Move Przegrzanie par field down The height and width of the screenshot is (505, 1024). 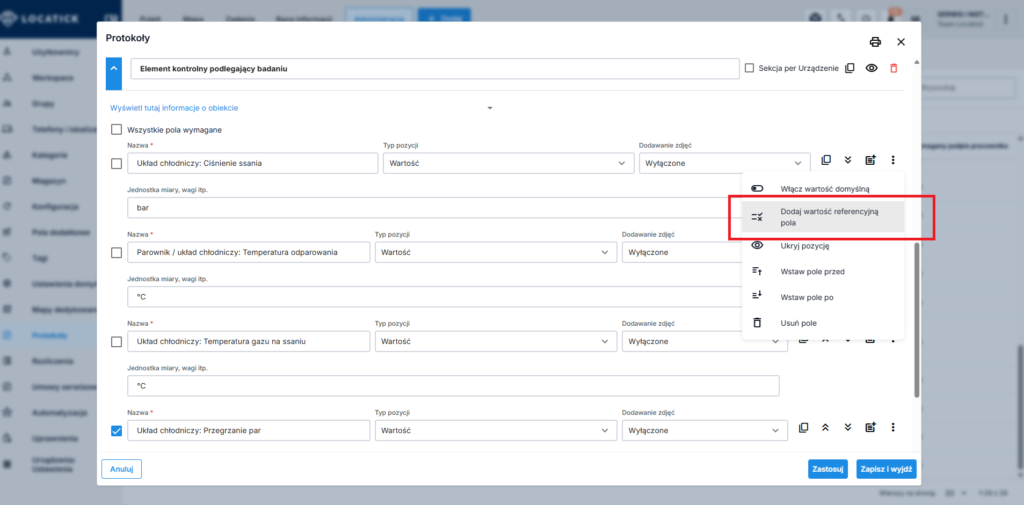[x=848, y=427]
